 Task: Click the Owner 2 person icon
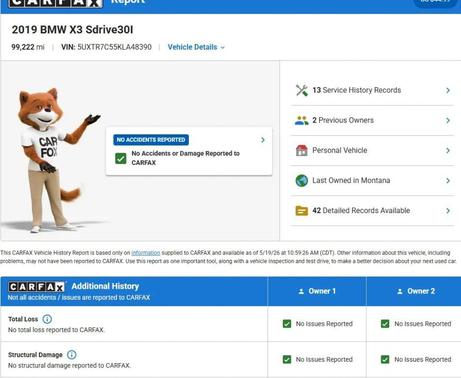click(x=400, y=291)
